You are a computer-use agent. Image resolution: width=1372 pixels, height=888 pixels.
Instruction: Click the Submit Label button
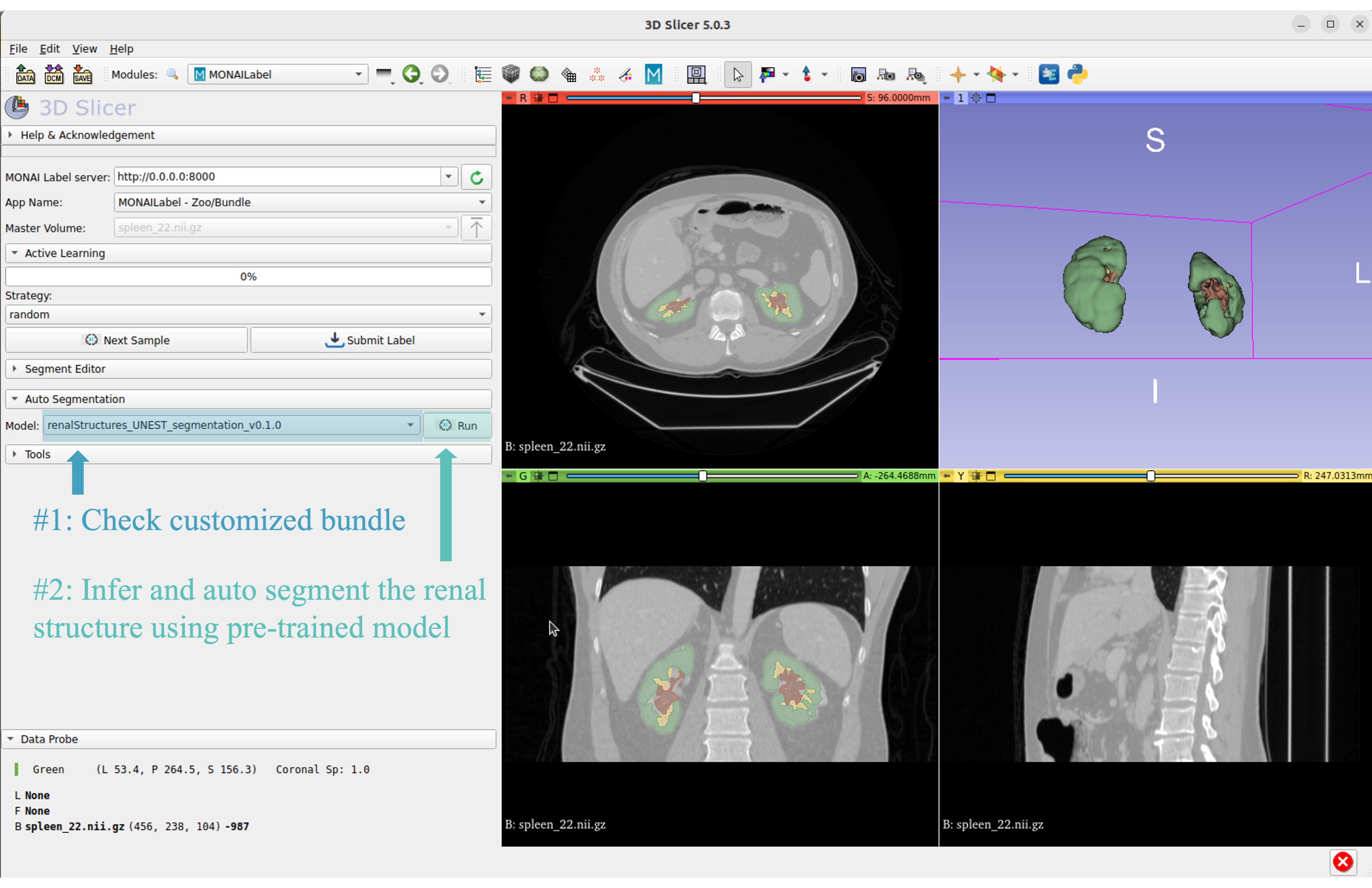click(371, 340)
